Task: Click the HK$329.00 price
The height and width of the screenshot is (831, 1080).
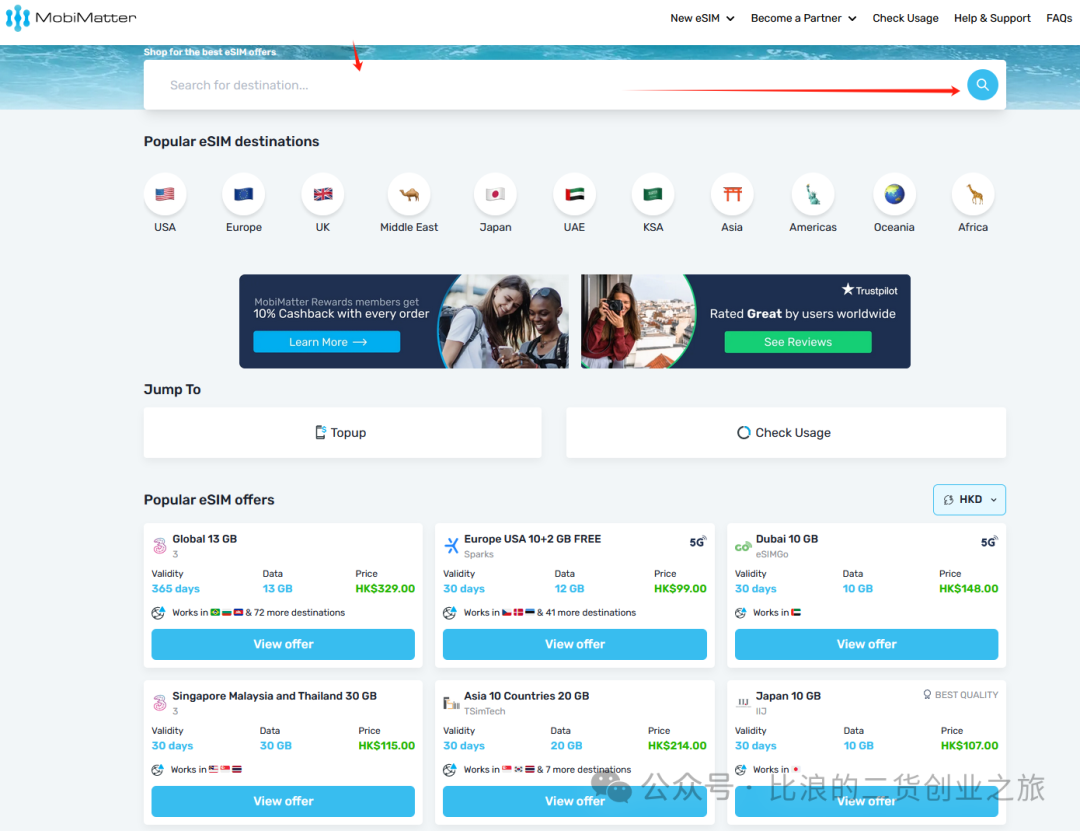Action: pyautogui.click(x=385, y=588)
